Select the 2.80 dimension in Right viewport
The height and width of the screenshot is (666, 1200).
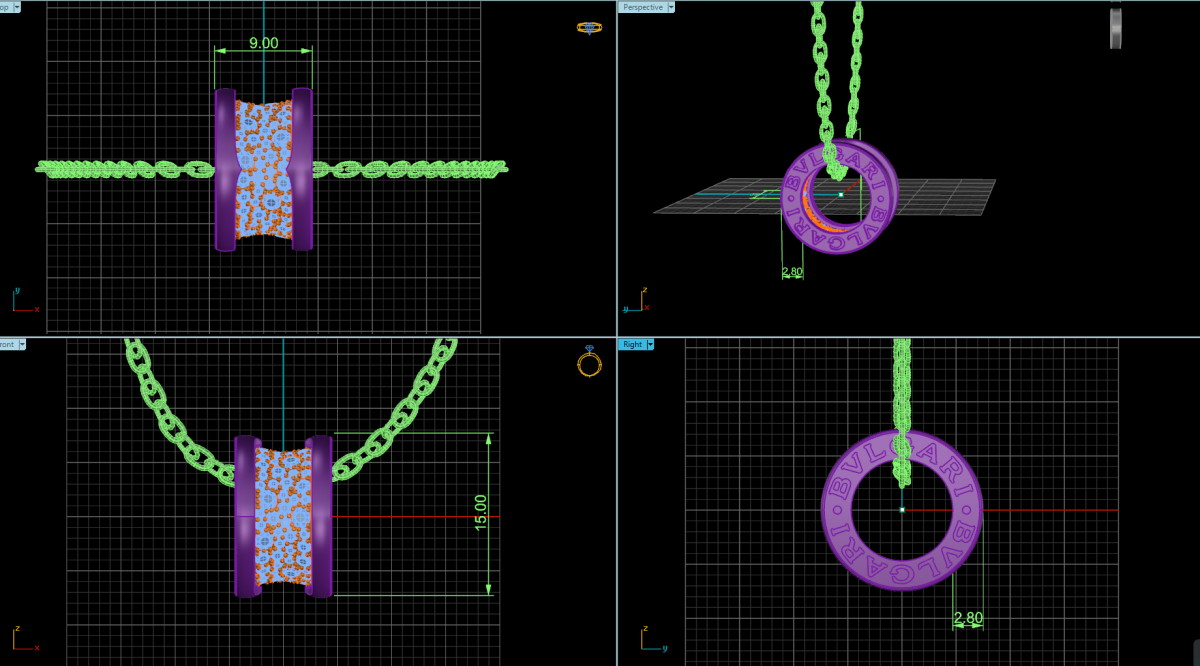pyautogui.click(x=968, y=618)
